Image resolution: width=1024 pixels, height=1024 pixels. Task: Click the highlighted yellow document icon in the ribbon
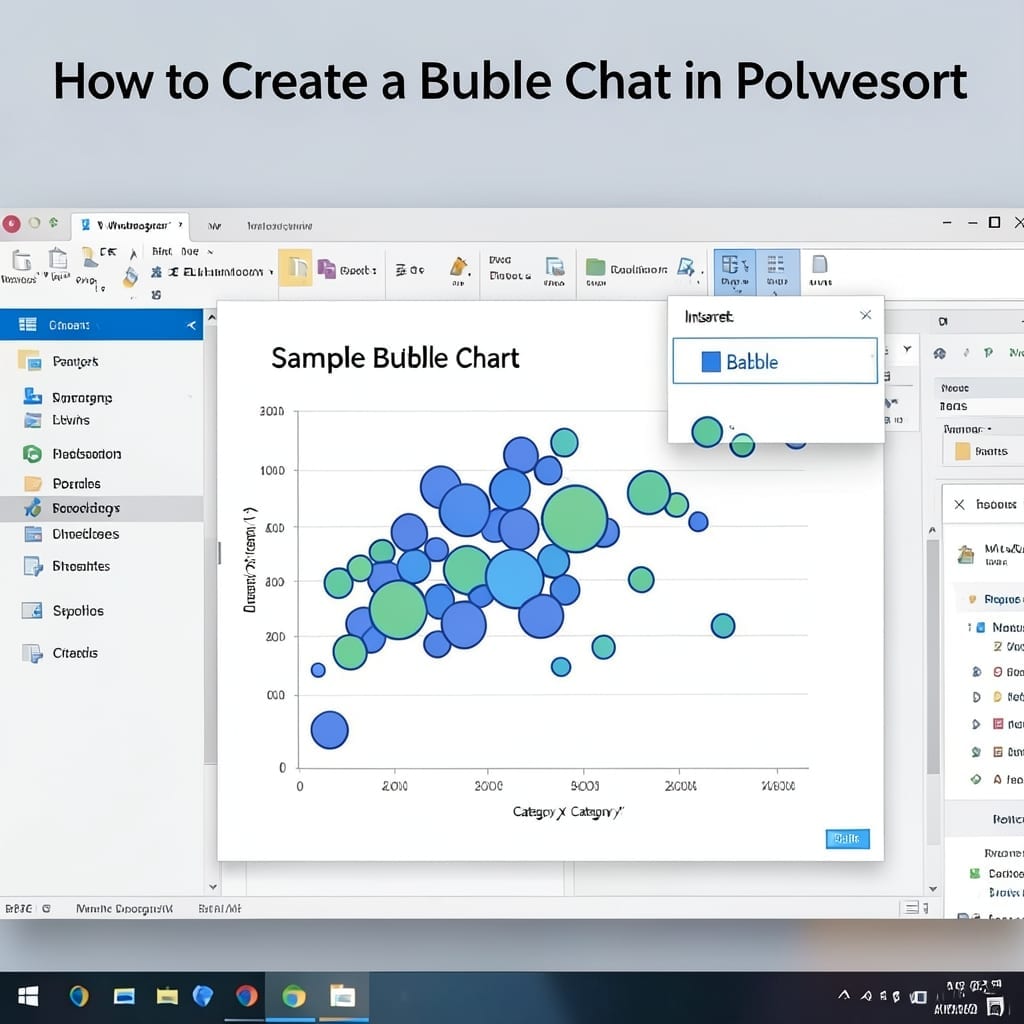(x=295, y=268)
